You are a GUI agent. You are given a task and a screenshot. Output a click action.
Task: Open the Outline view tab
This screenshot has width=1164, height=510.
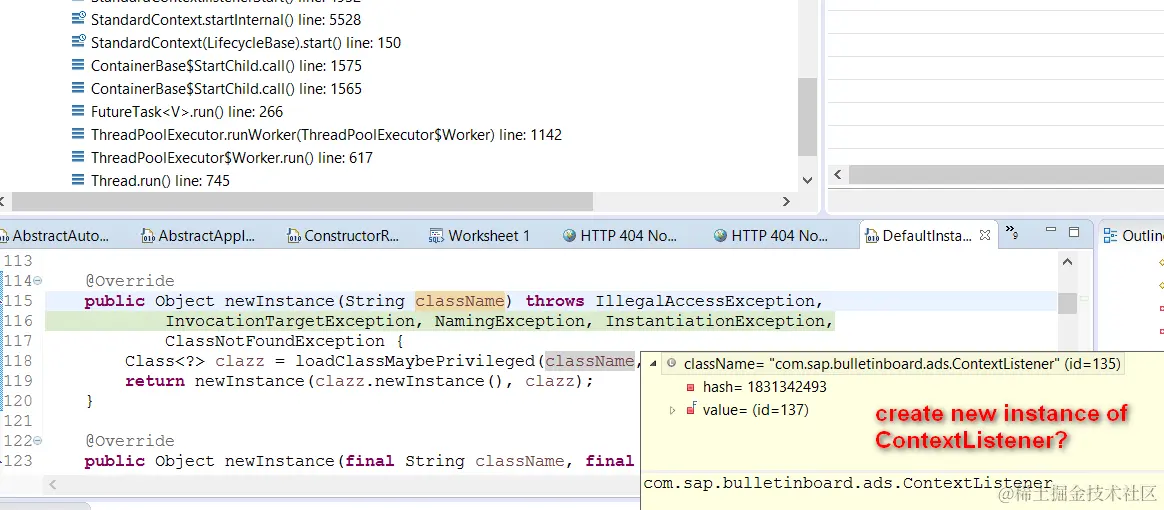(x=1134, y=236)
